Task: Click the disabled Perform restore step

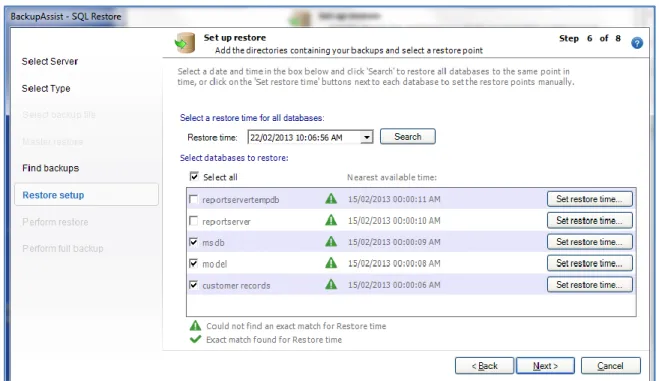Action: tap(55, 222)
